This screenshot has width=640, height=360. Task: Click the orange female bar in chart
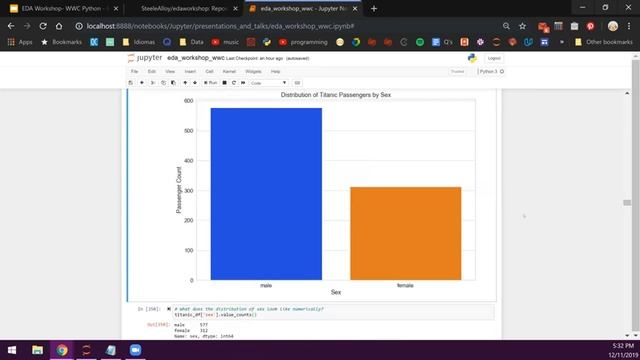[406, 233]
